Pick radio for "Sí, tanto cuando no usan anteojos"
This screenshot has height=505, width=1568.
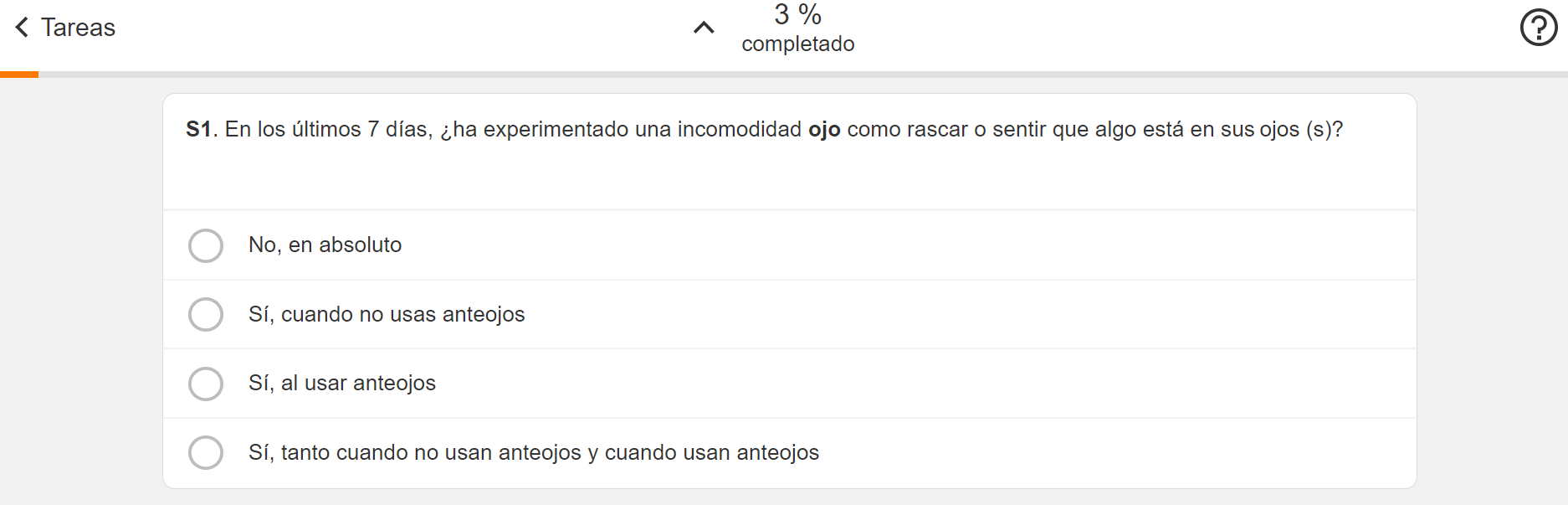(x=206, y=452)
